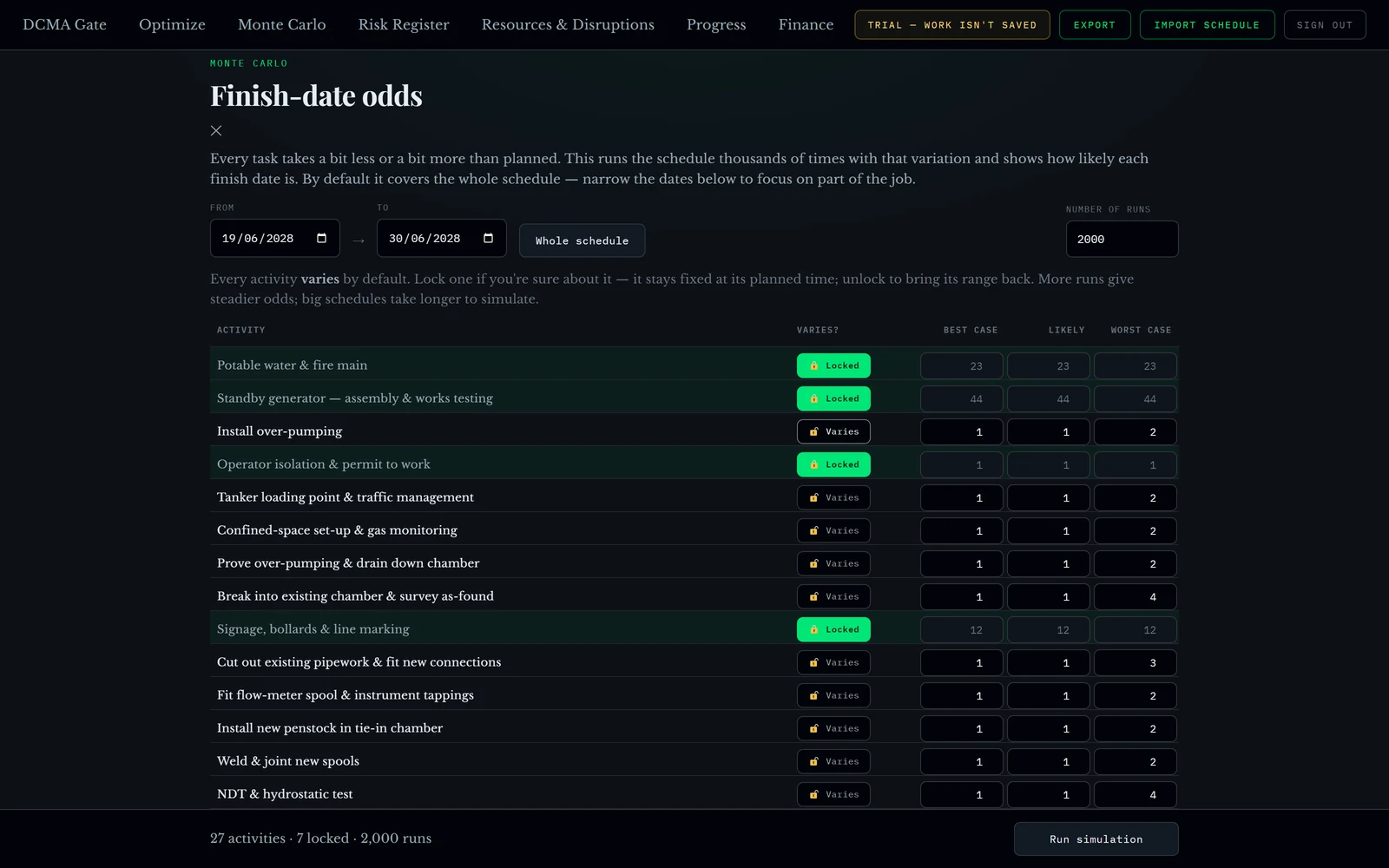
Task: Lock Install new penstock in tie-in chamber
Action: pyautogui.click(x=833, y=728)
